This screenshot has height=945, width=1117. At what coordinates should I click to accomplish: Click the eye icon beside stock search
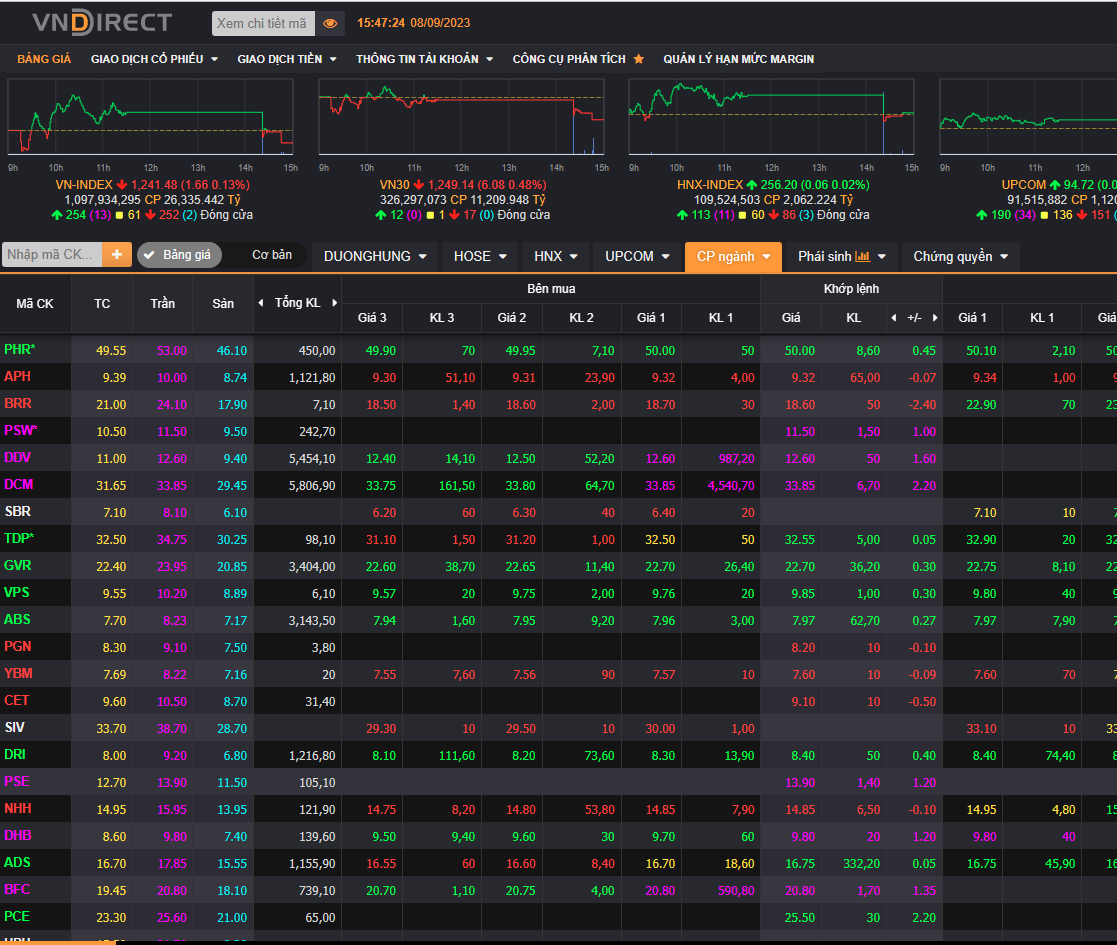[x=331, y=23]
